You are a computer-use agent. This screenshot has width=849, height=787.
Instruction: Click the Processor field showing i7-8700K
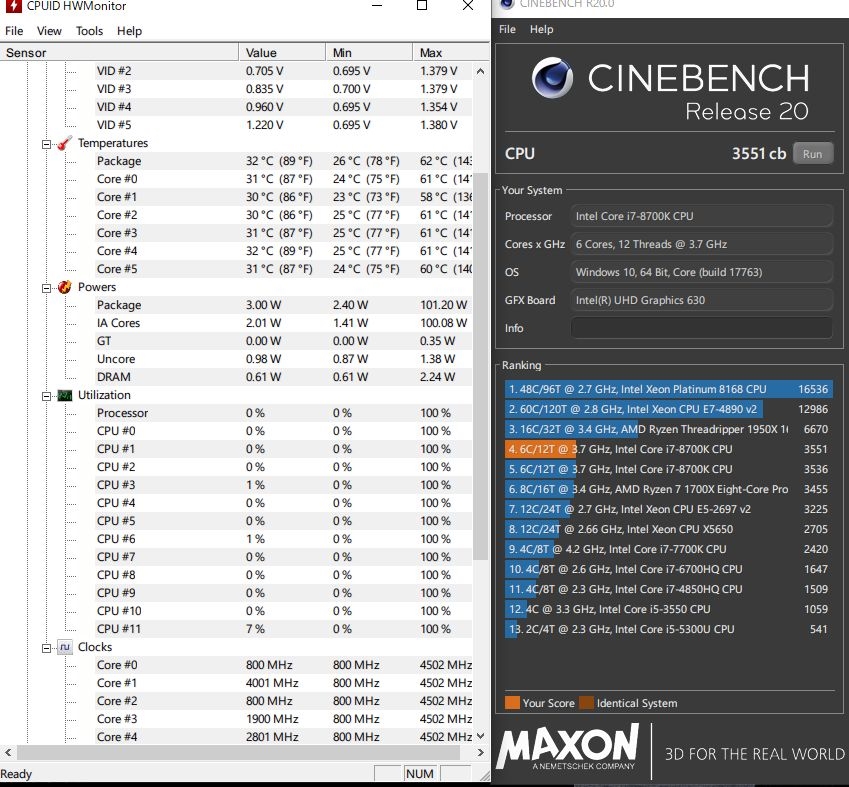coord(701,216)
